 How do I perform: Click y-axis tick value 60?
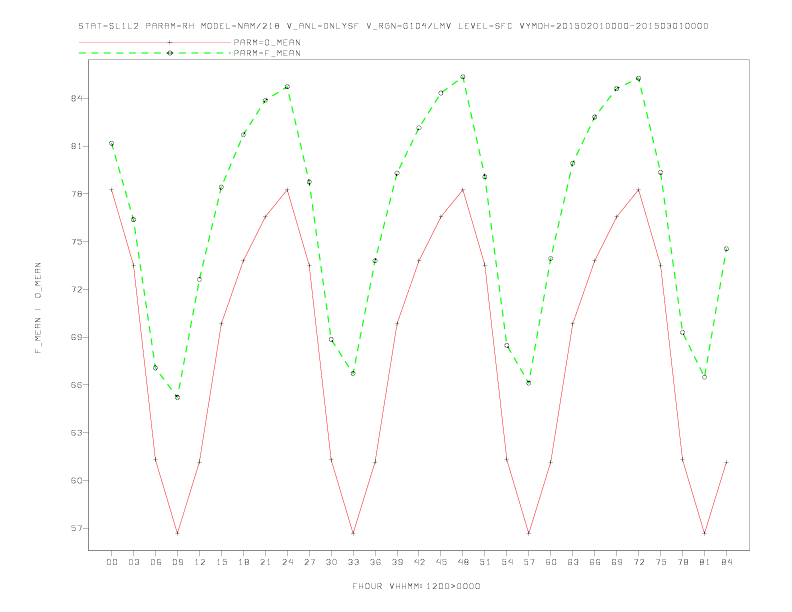pyautogui.click(x=77, y=480)
